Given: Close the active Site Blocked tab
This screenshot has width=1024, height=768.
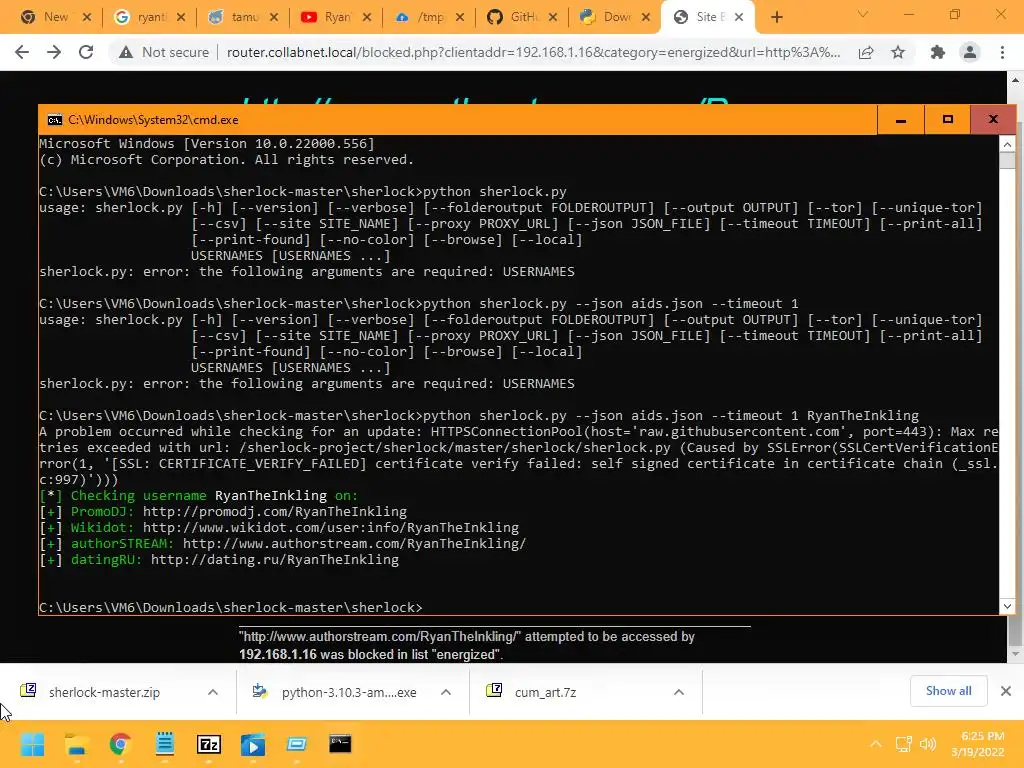Looking at the screenshot, I should (x=739, y=18).
